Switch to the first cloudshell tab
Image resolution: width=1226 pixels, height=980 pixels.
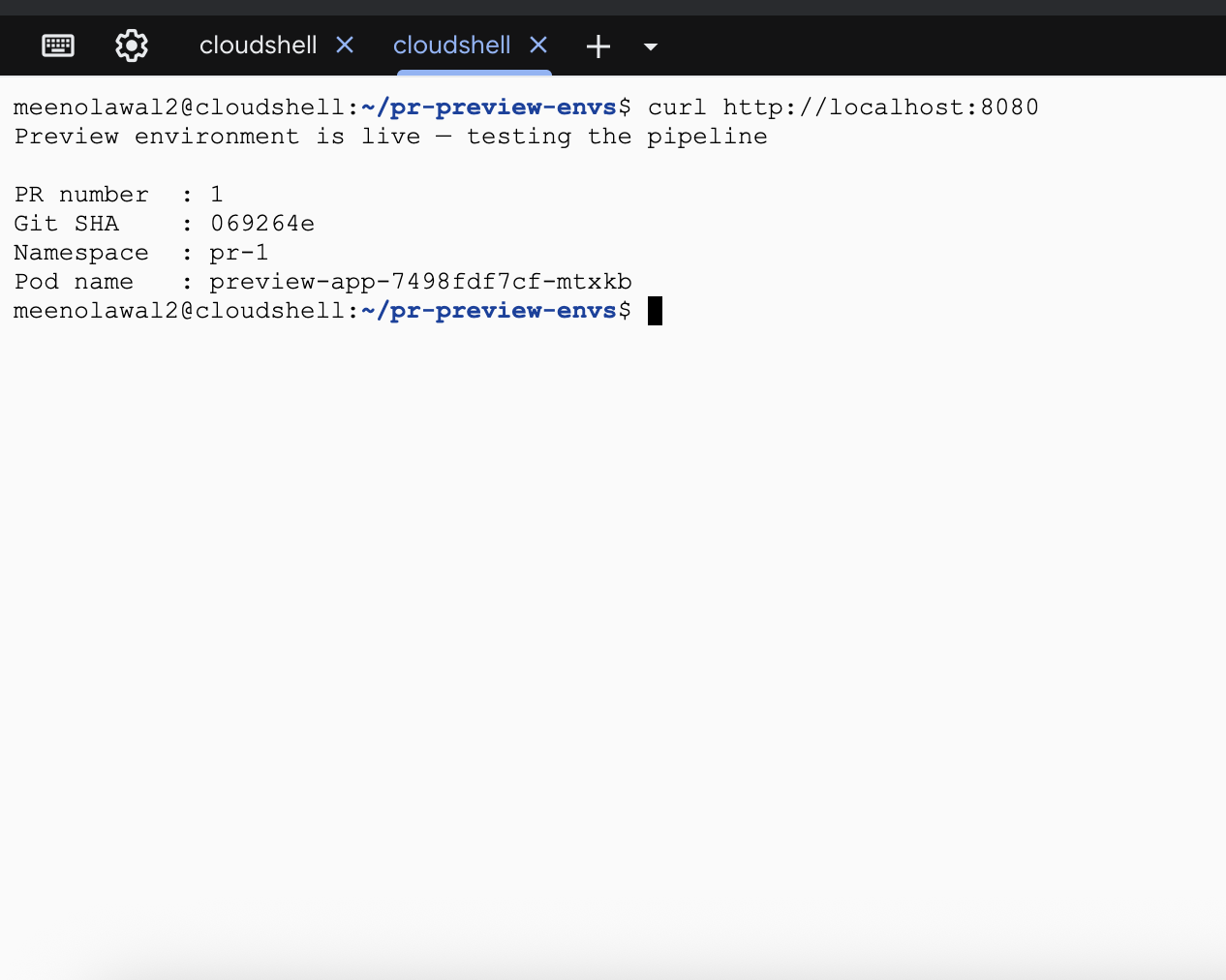point(258,46)
